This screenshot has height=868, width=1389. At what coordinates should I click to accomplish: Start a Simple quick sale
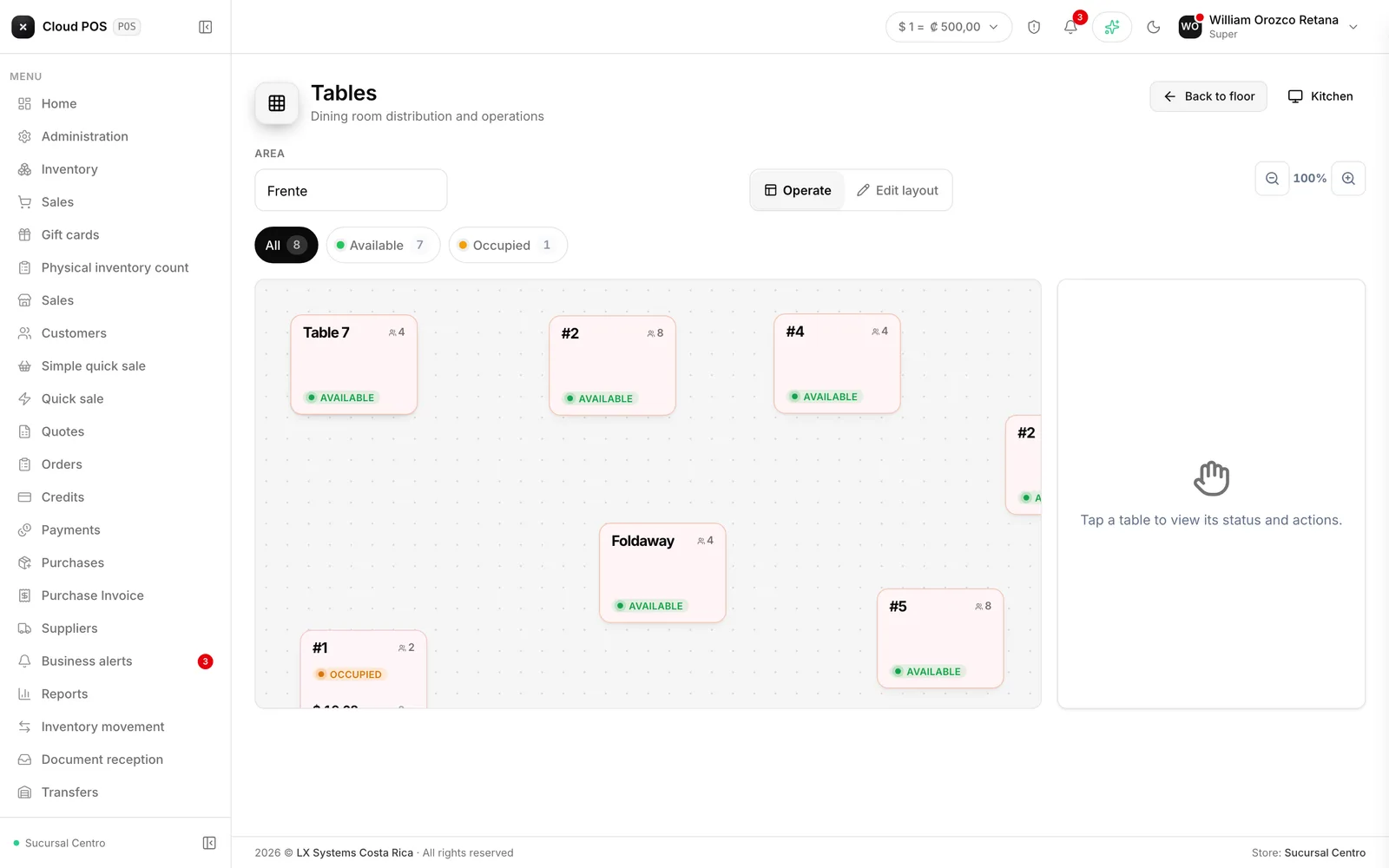[115, 366]
